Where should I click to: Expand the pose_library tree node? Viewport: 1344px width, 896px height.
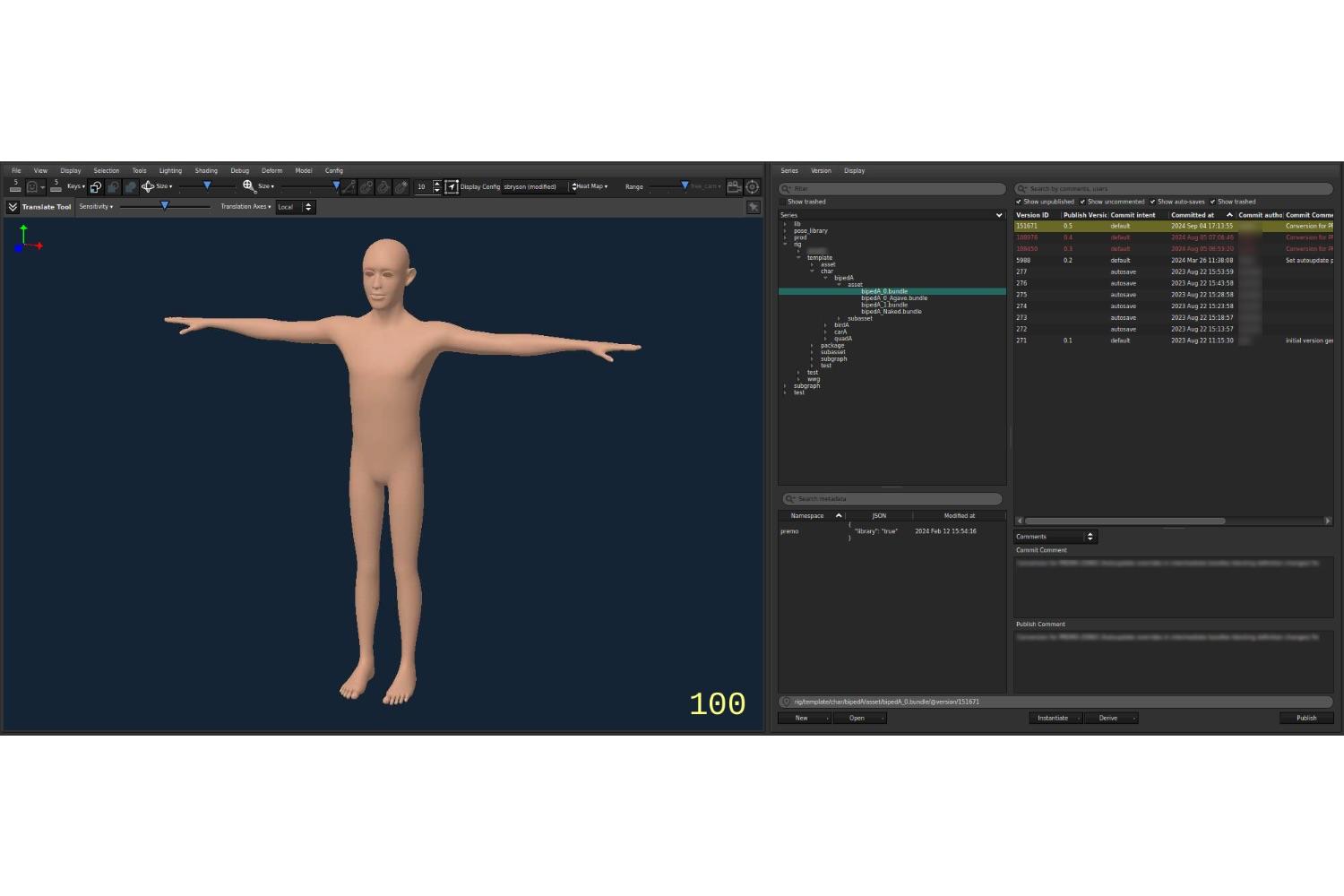786,231
